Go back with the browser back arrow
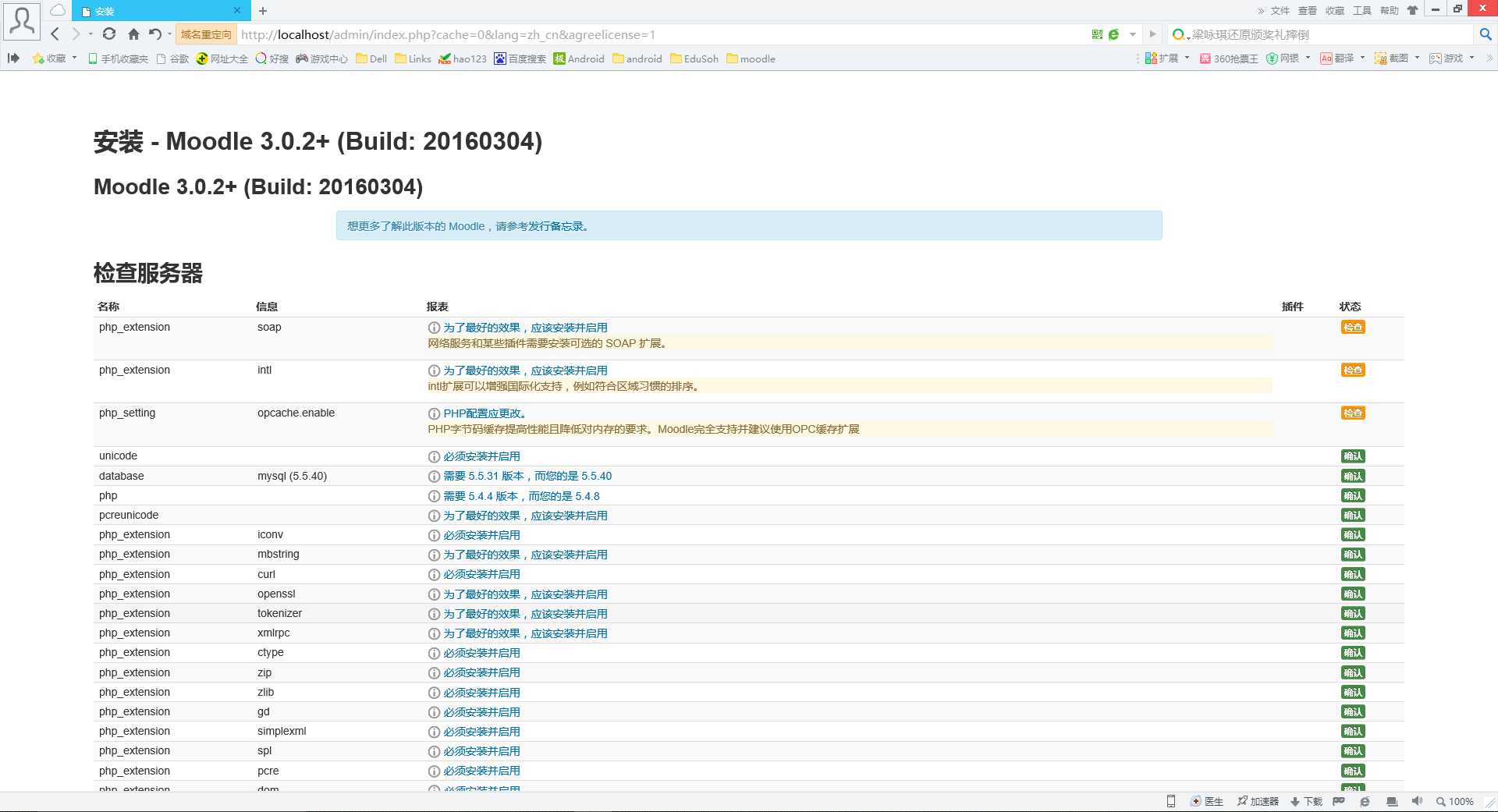The width and height of the screenshot is (1498, 812). 55,34
